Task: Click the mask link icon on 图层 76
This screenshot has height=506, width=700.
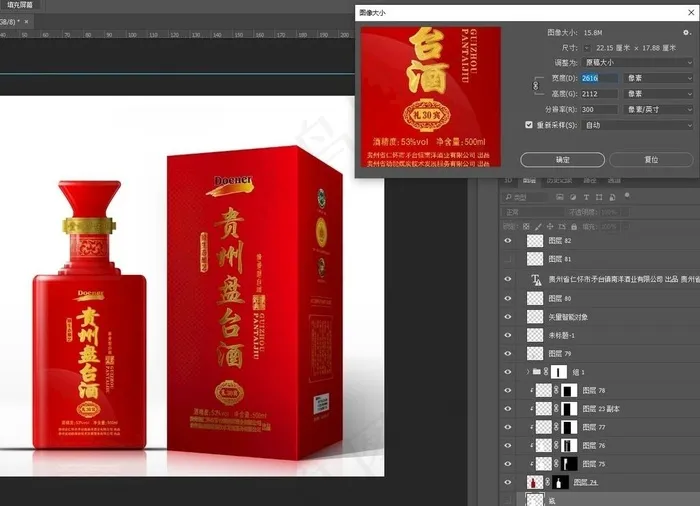Action: 556,446
